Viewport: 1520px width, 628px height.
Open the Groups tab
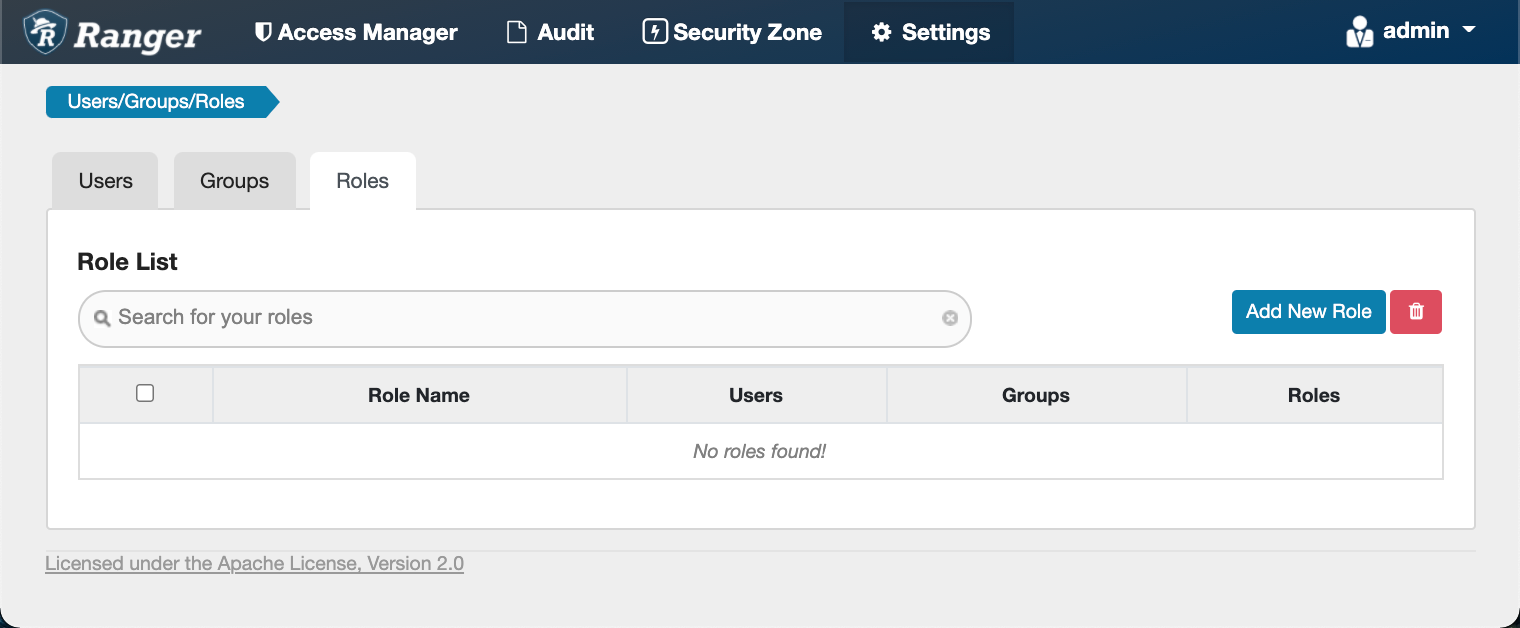click(234, 180)
